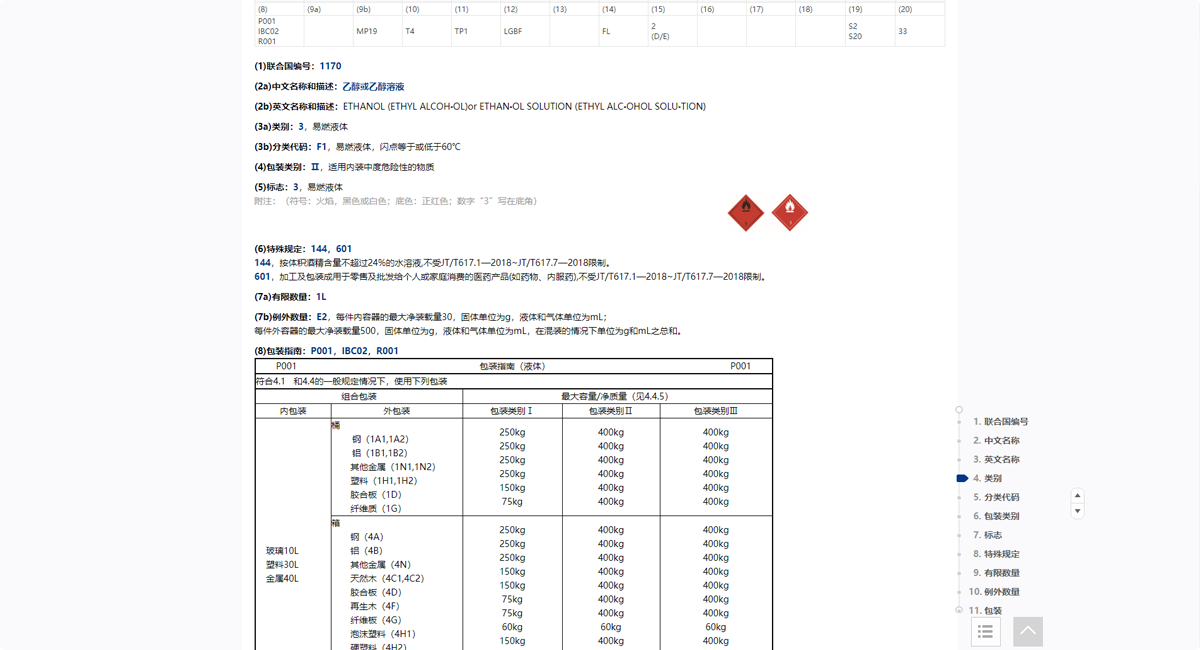Click the 天然木 (4C1,4C2) row
Viewport: 1200px width, 650px height.
click(x=387, y=579)
